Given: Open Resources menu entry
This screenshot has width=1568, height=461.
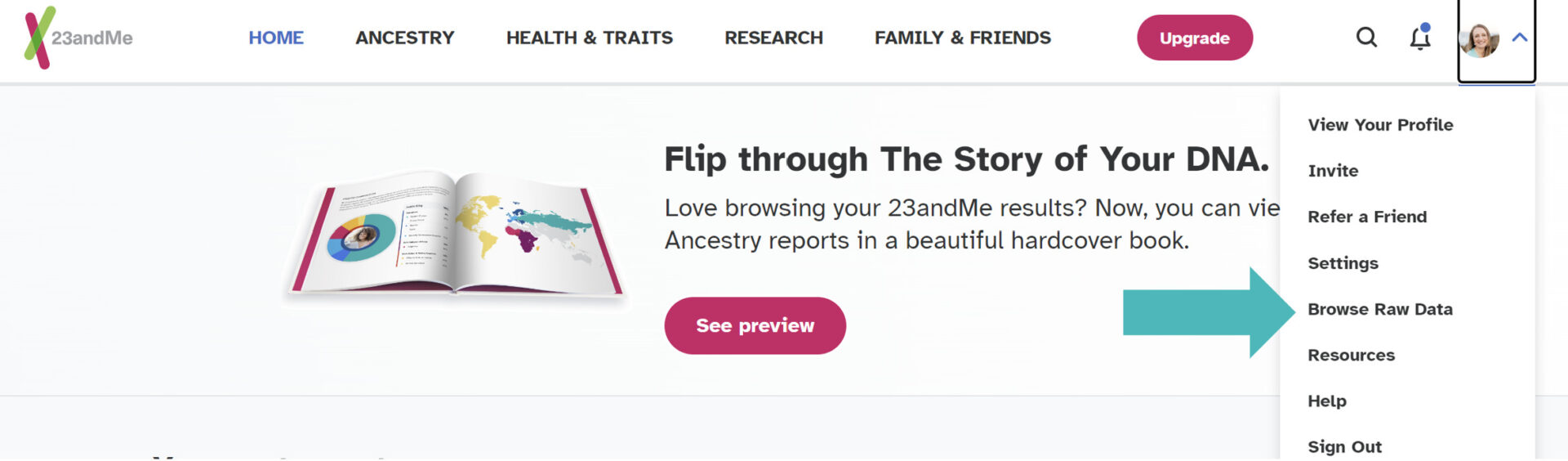Looking at the screenshot, I should 1351,355.
